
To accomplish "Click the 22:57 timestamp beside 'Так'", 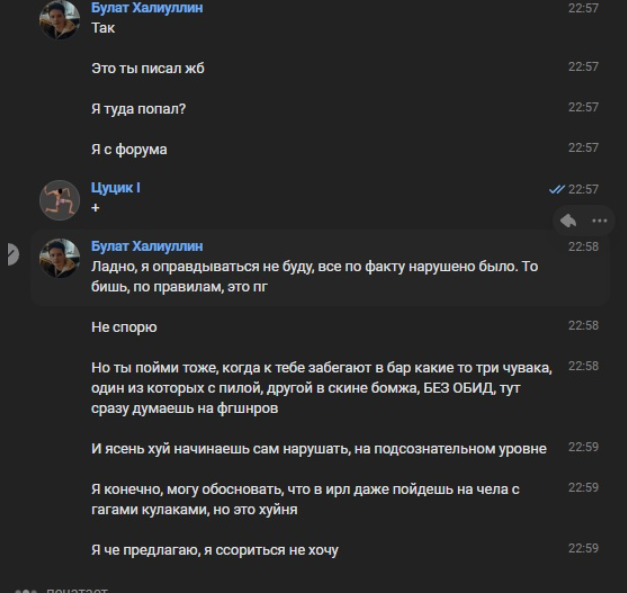I will (583, 8).
